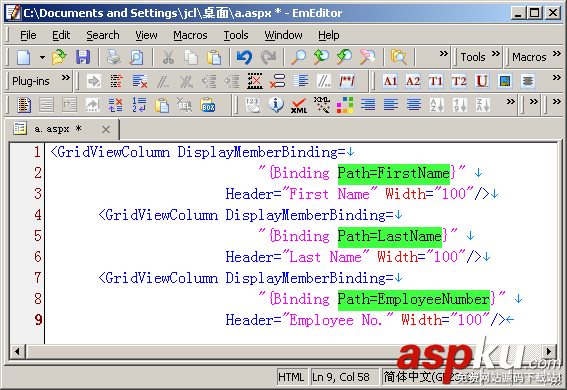Apply underline with U icon

pyautogui.click(x=482, y=81)
